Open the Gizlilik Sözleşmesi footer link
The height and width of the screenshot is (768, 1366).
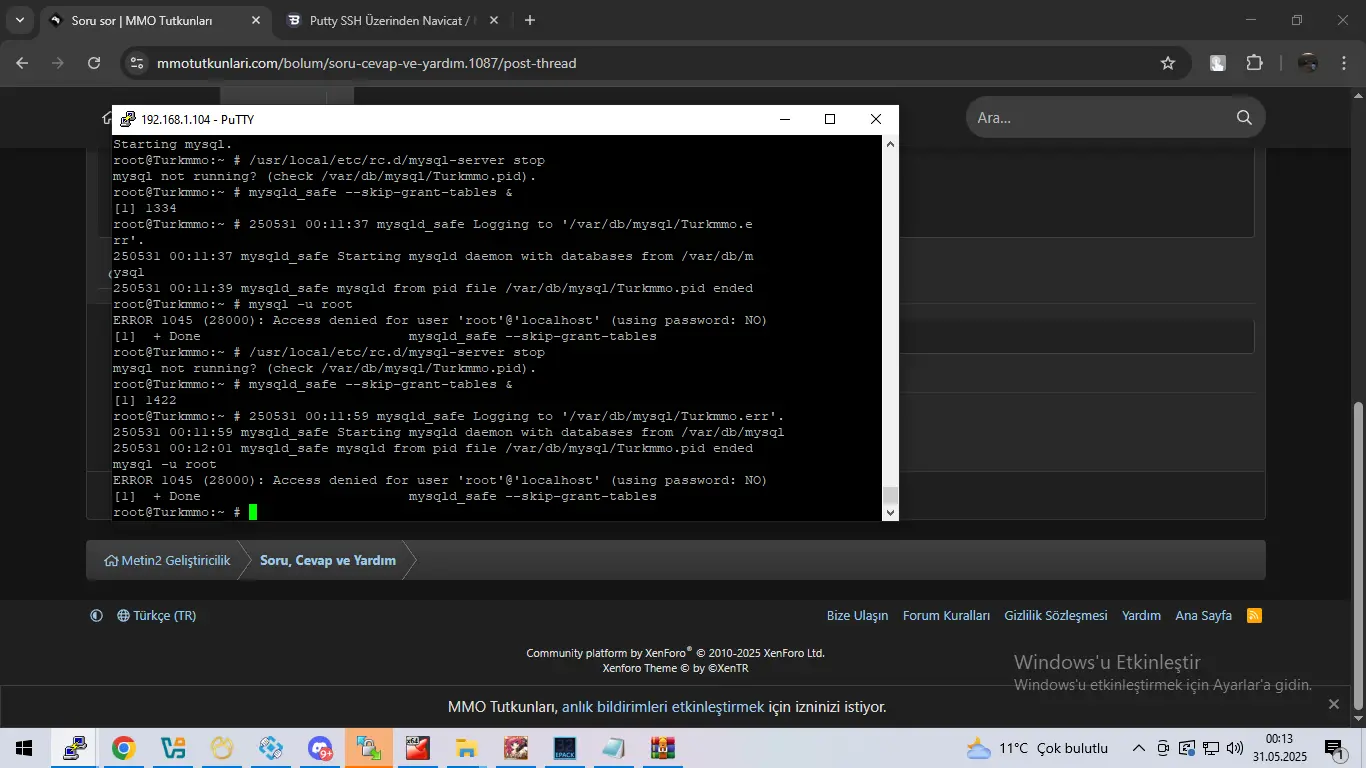coord(1055,616)
